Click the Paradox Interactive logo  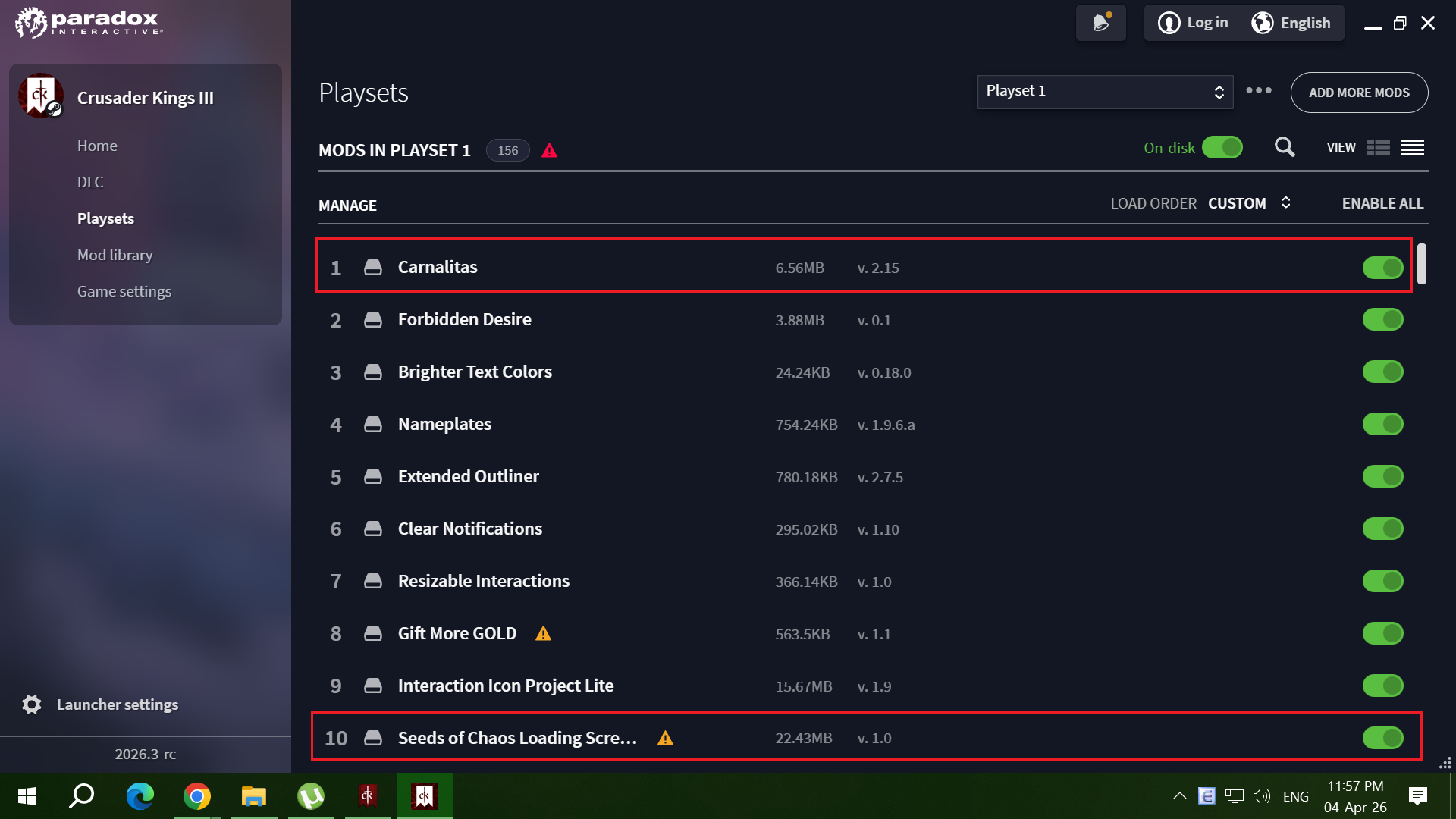click(x=89, y=22)
